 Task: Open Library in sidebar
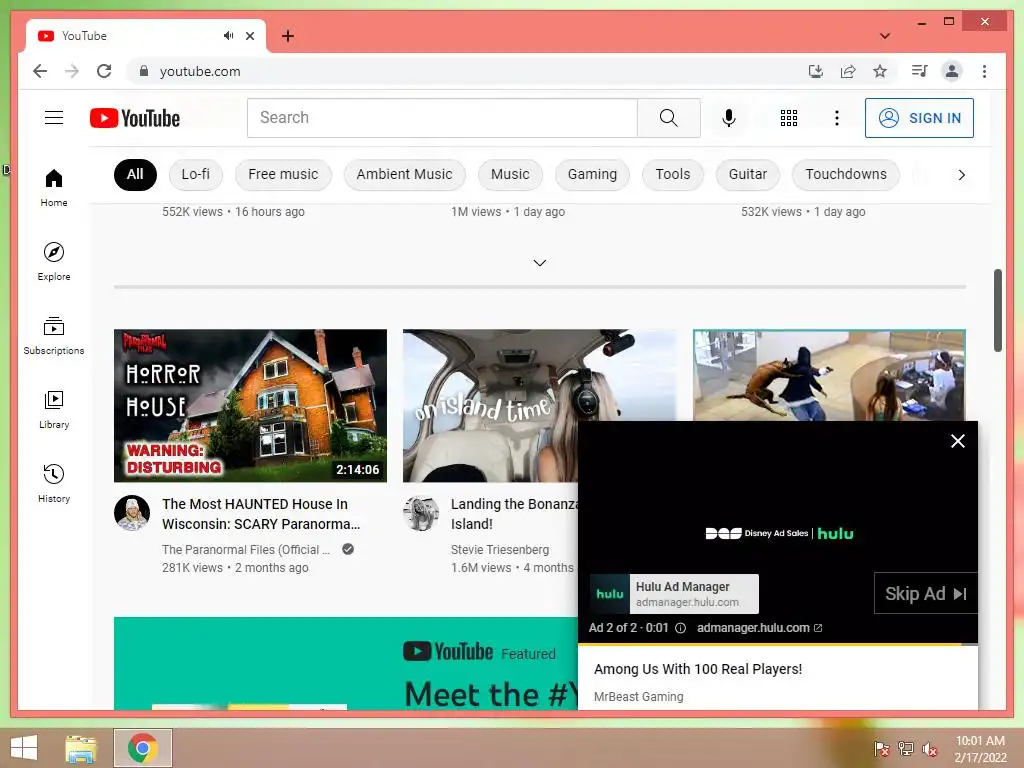point(54,409)
